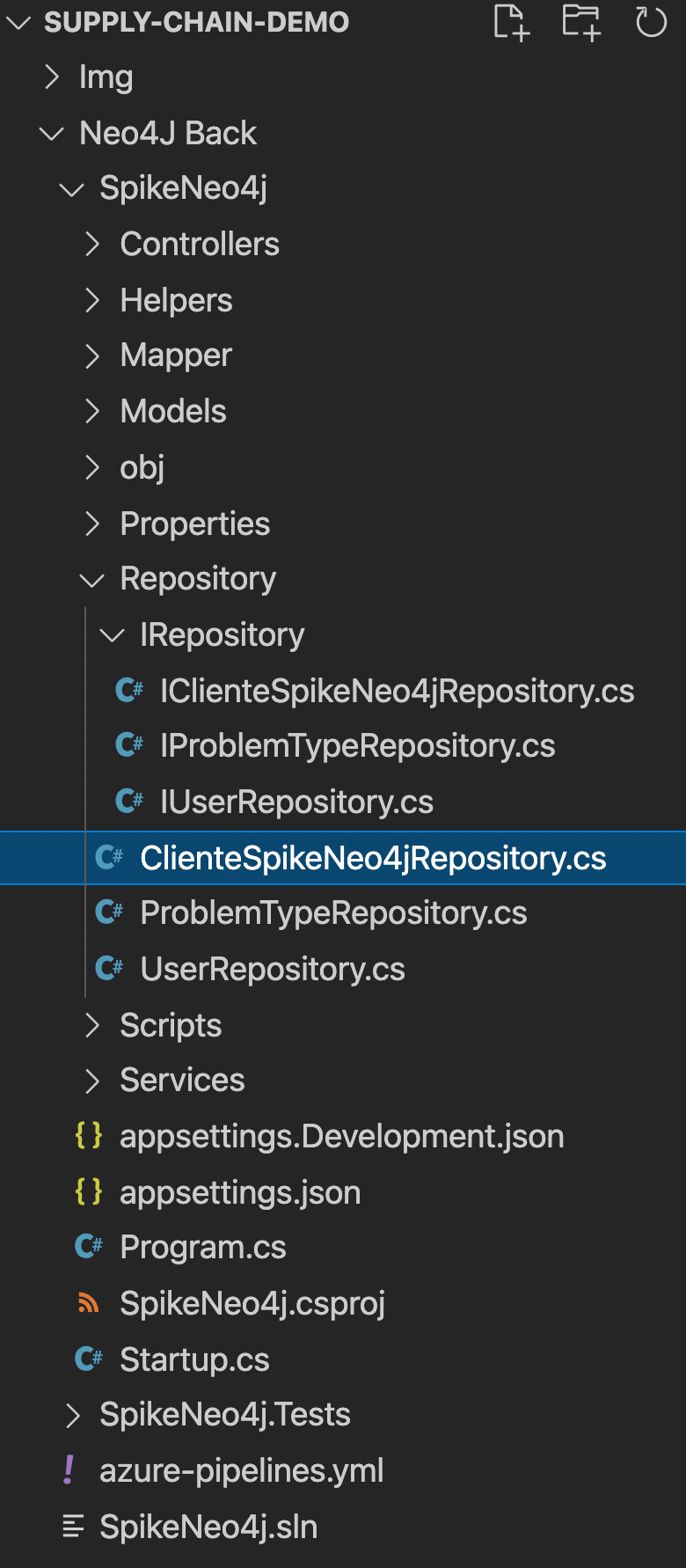Viewport: 686px width, 1568px height.
Task: Click the Helpers folder name
Action: tap(176, 301)
